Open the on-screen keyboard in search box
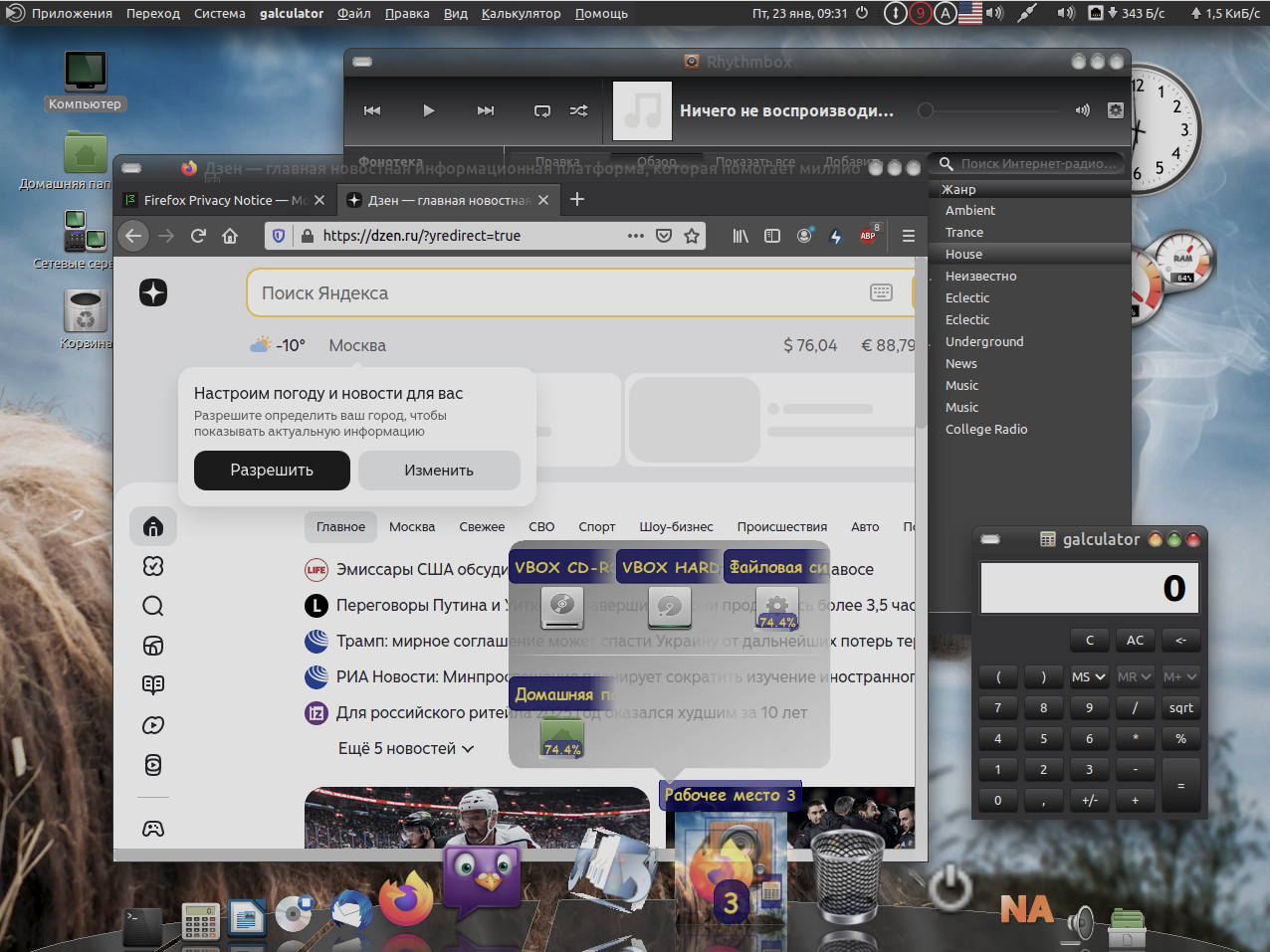1270x952 pixels. (882, 292)
